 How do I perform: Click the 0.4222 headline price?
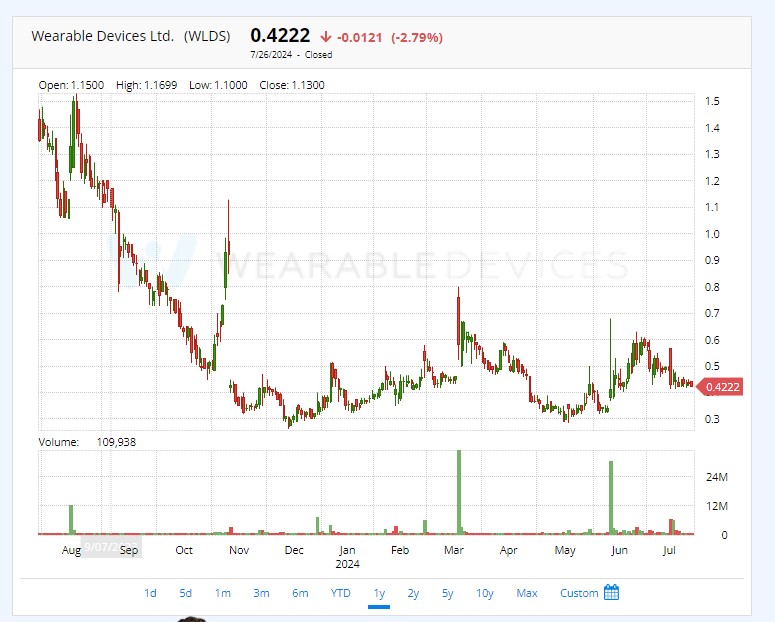point(280,36)
